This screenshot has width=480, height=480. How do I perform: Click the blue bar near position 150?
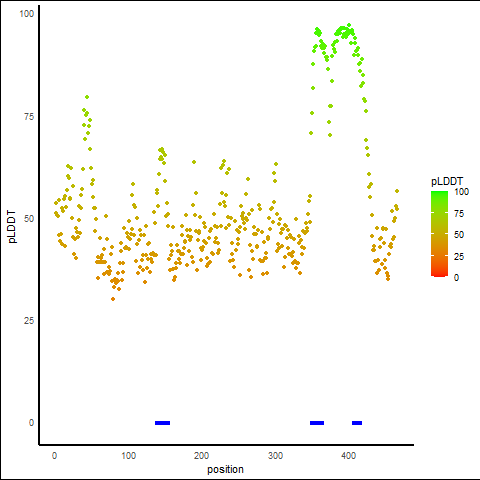(163, 423)
